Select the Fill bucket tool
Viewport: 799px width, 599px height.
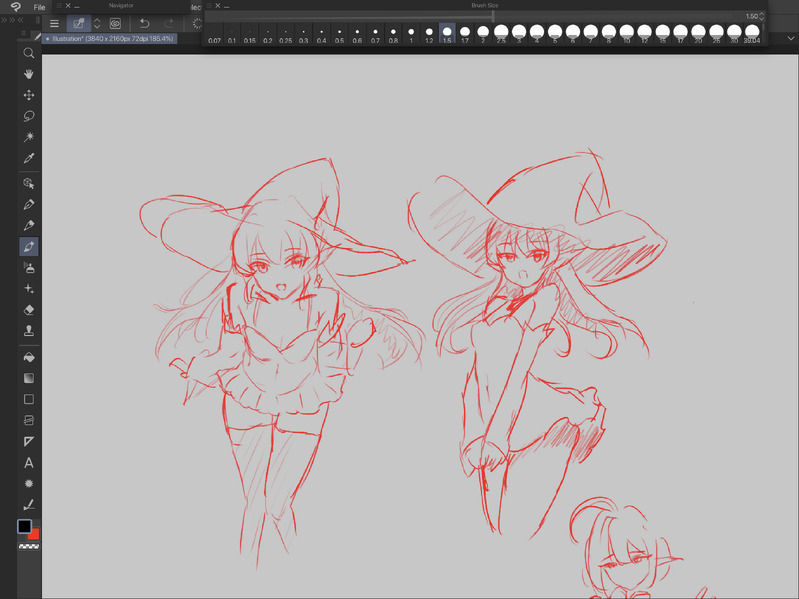click(29, 357)
